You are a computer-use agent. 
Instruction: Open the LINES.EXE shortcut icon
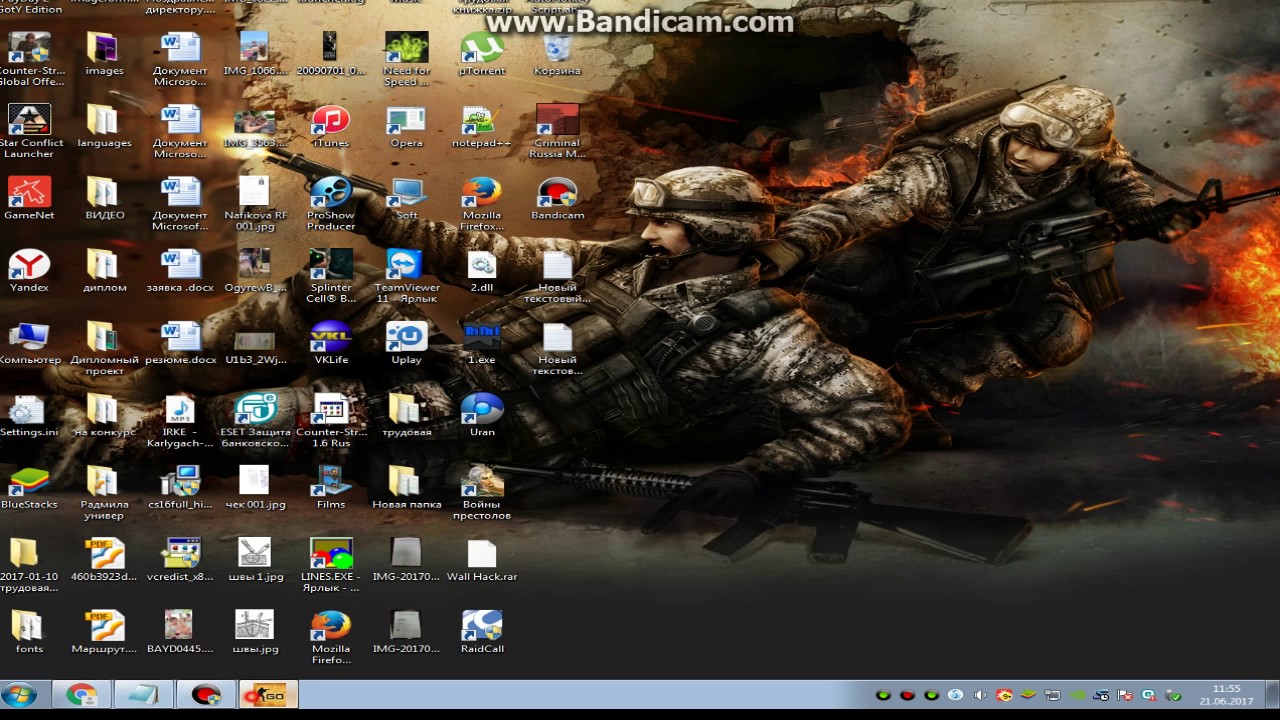[331, 564]
